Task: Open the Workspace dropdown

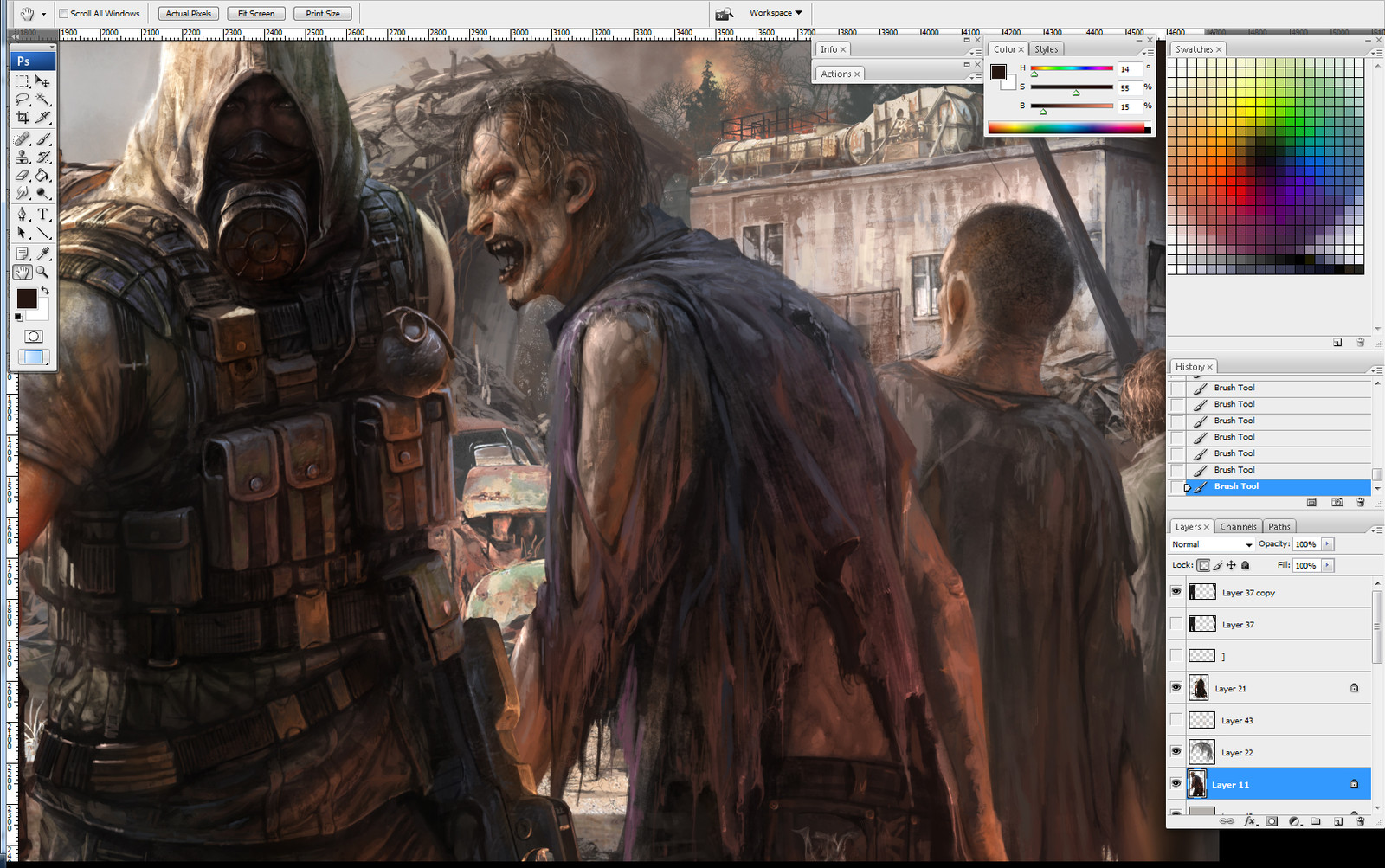Action: coord(776,13)
